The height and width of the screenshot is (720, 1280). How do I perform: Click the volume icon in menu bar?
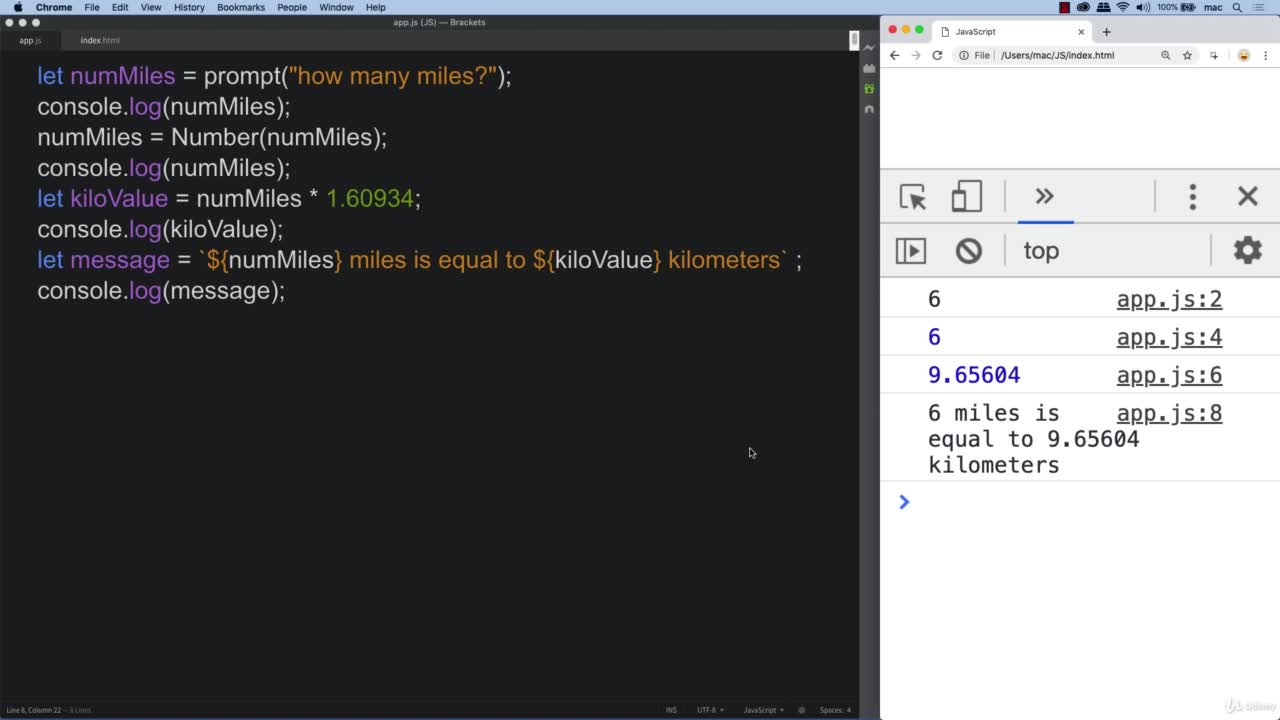[x=1143, y=7]
